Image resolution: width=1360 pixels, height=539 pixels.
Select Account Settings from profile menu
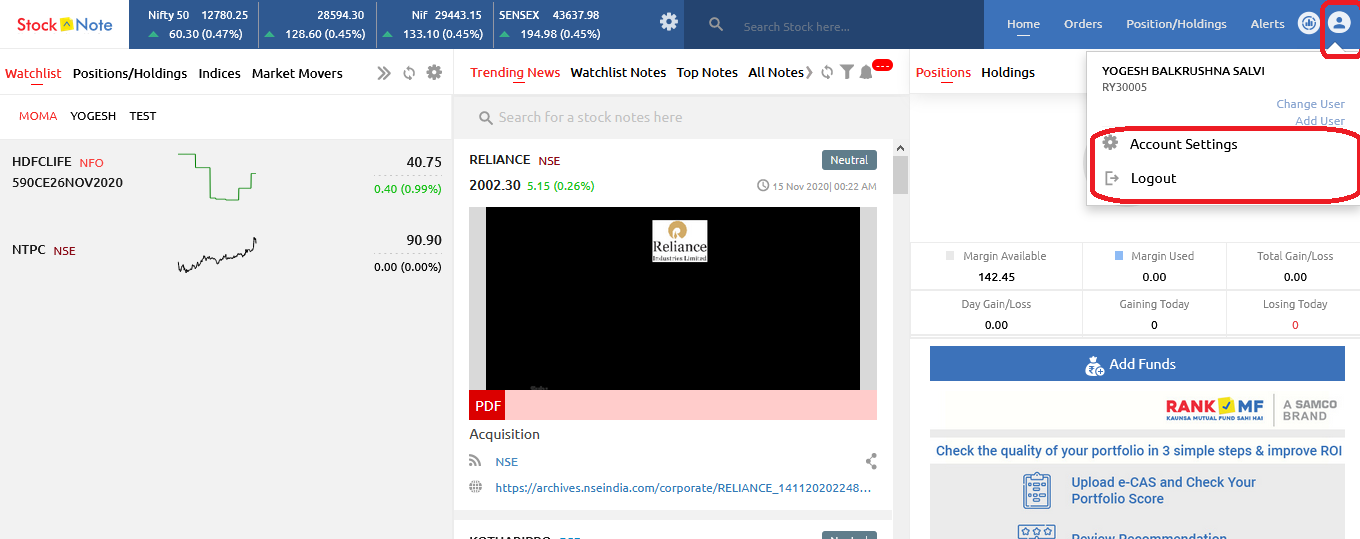pos(1183,144)
